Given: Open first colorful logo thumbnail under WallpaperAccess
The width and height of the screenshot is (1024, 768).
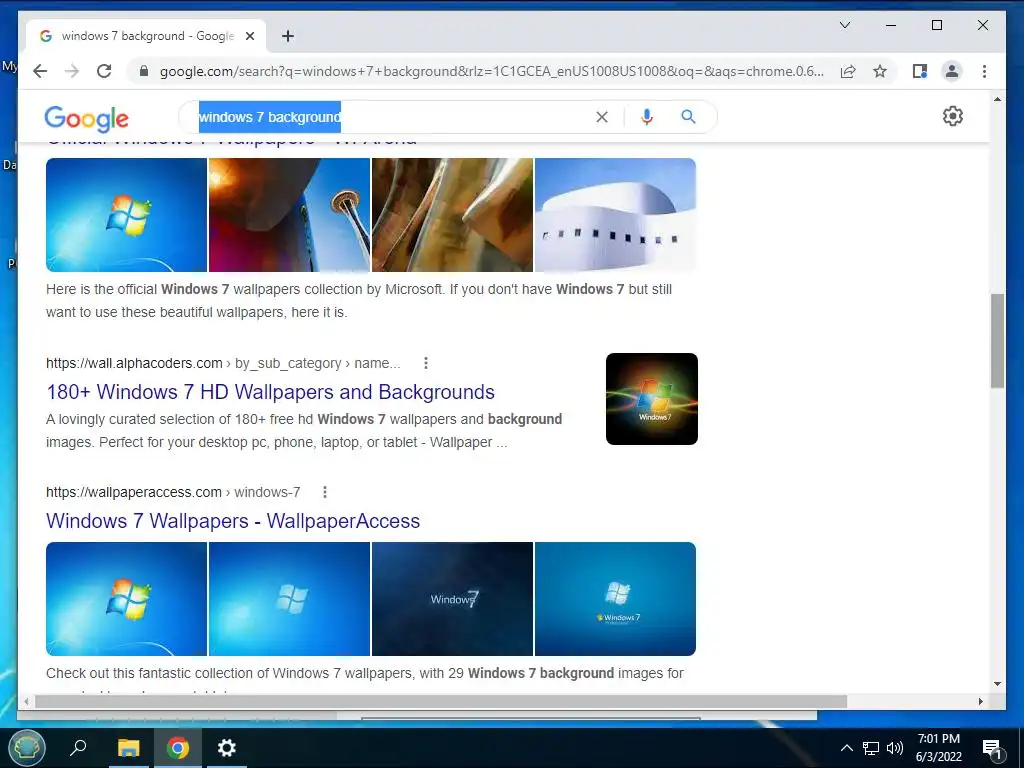Looking at the screenshot, I should tap(126, 599).
